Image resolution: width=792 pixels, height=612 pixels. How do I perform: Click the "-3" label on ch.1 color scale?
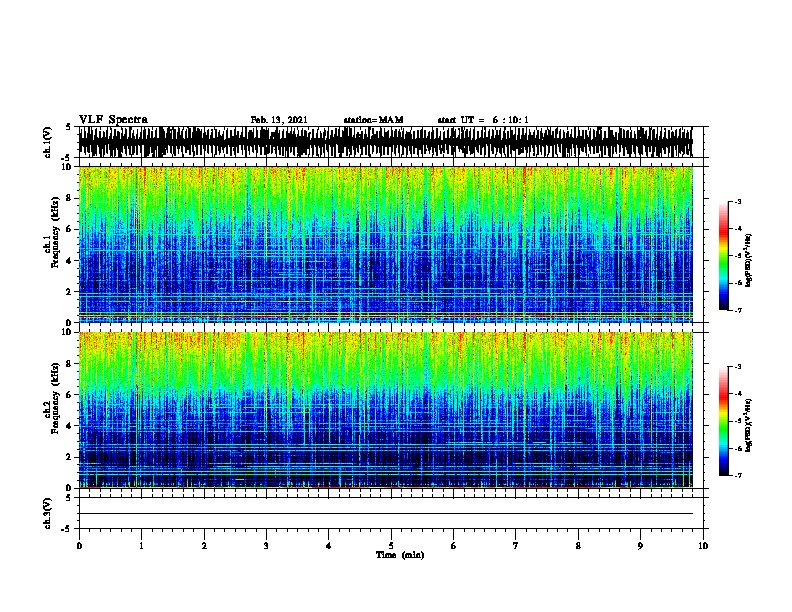tap(738, 201)
